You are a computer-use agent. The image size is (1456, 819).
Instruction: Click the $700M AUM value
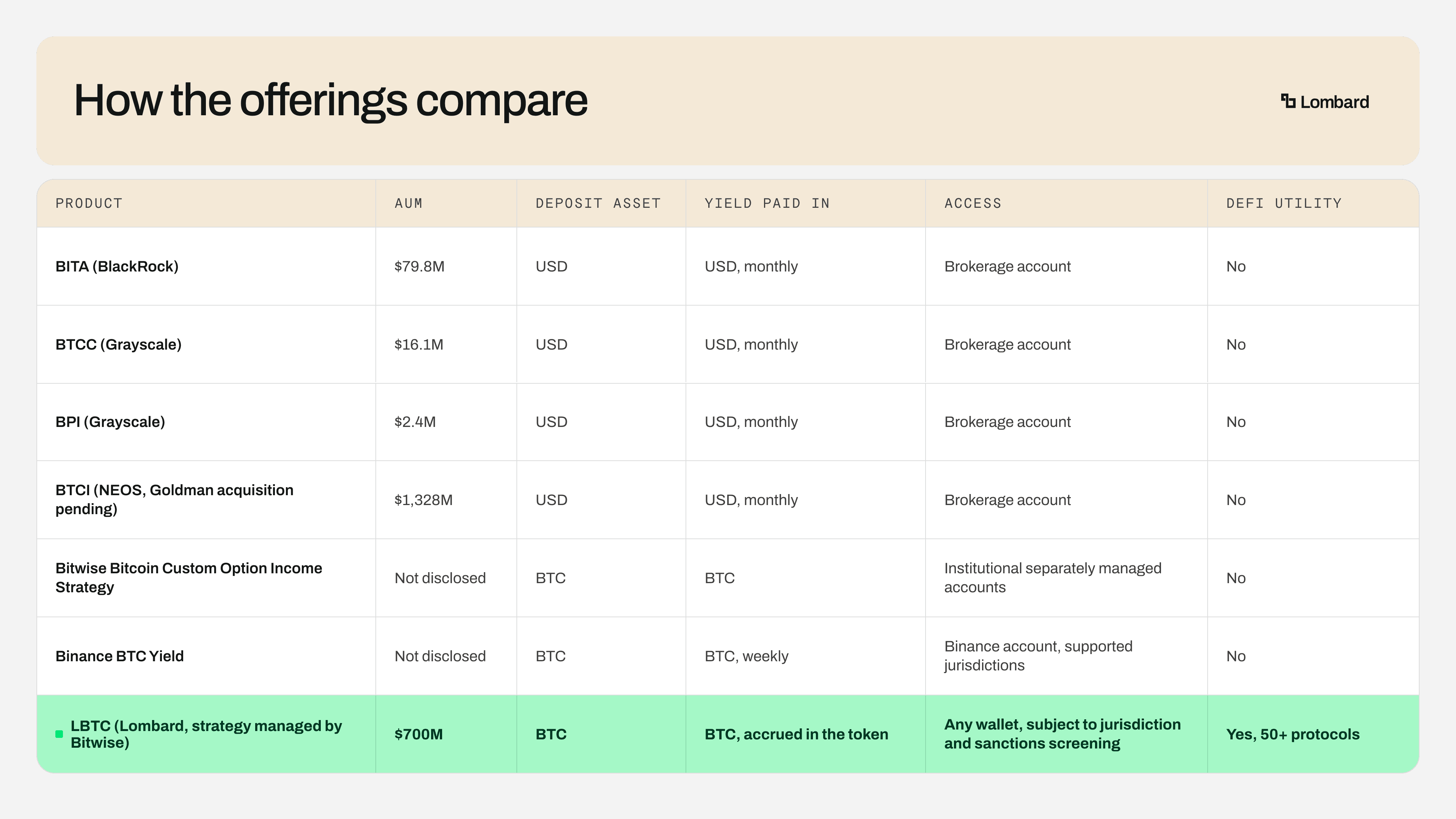(x=419, y=734)
